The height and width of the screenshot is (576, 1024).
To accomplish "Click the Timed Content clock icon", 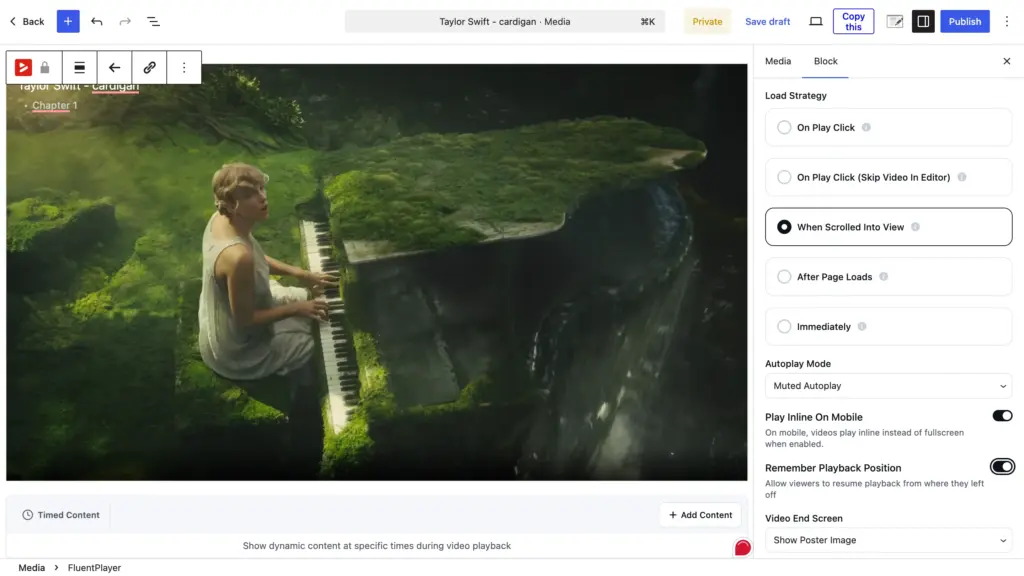I will 27,515.
